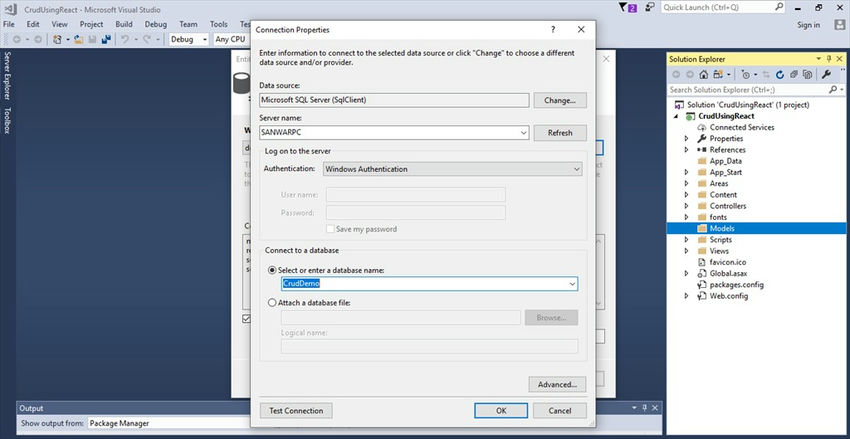850x439 pixels.
Task: Open the Server name dropdown
Action: [523, 132]
